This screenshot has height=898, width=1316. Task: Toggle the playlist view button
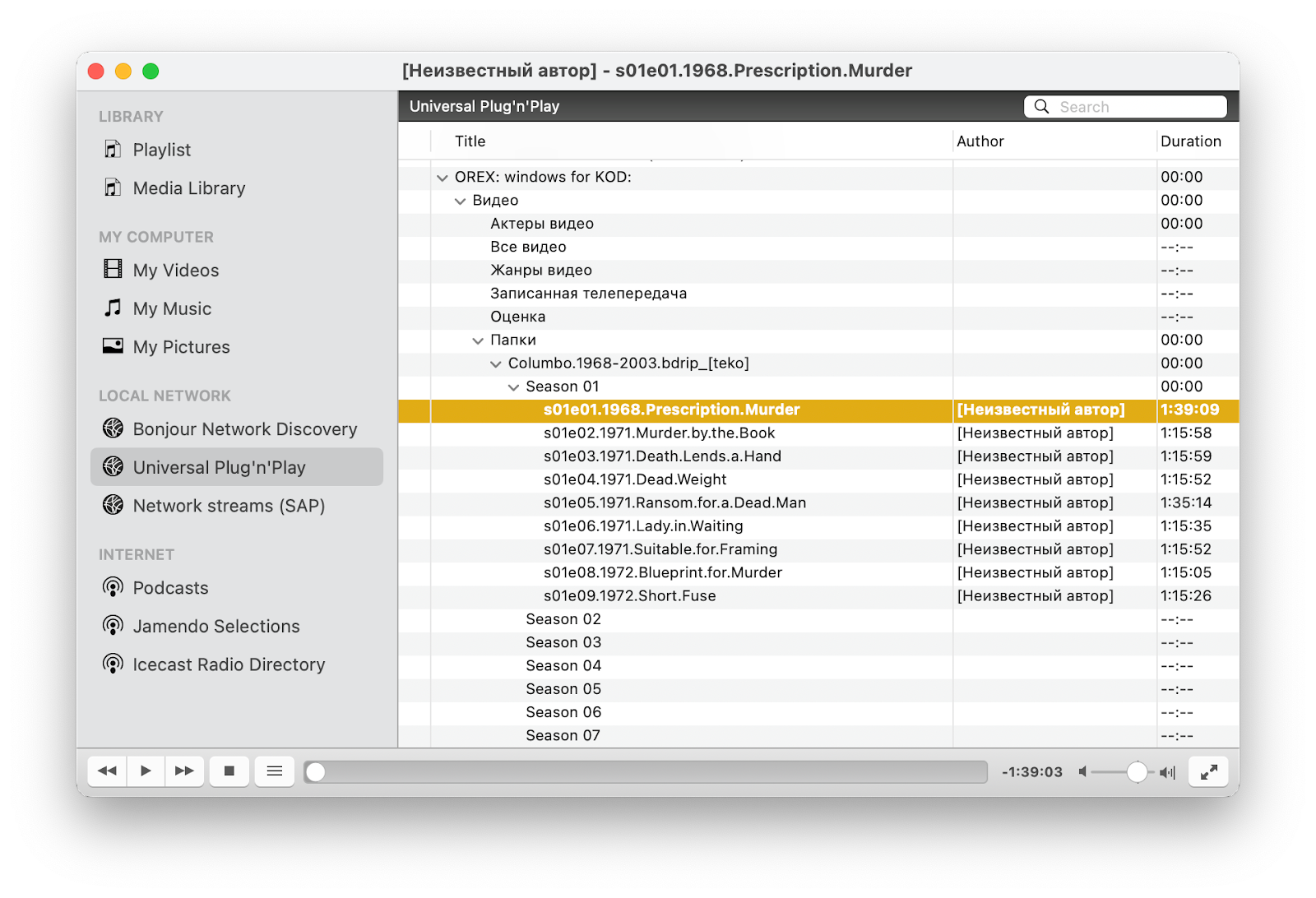pyautogui.click(x=274, y=771)
